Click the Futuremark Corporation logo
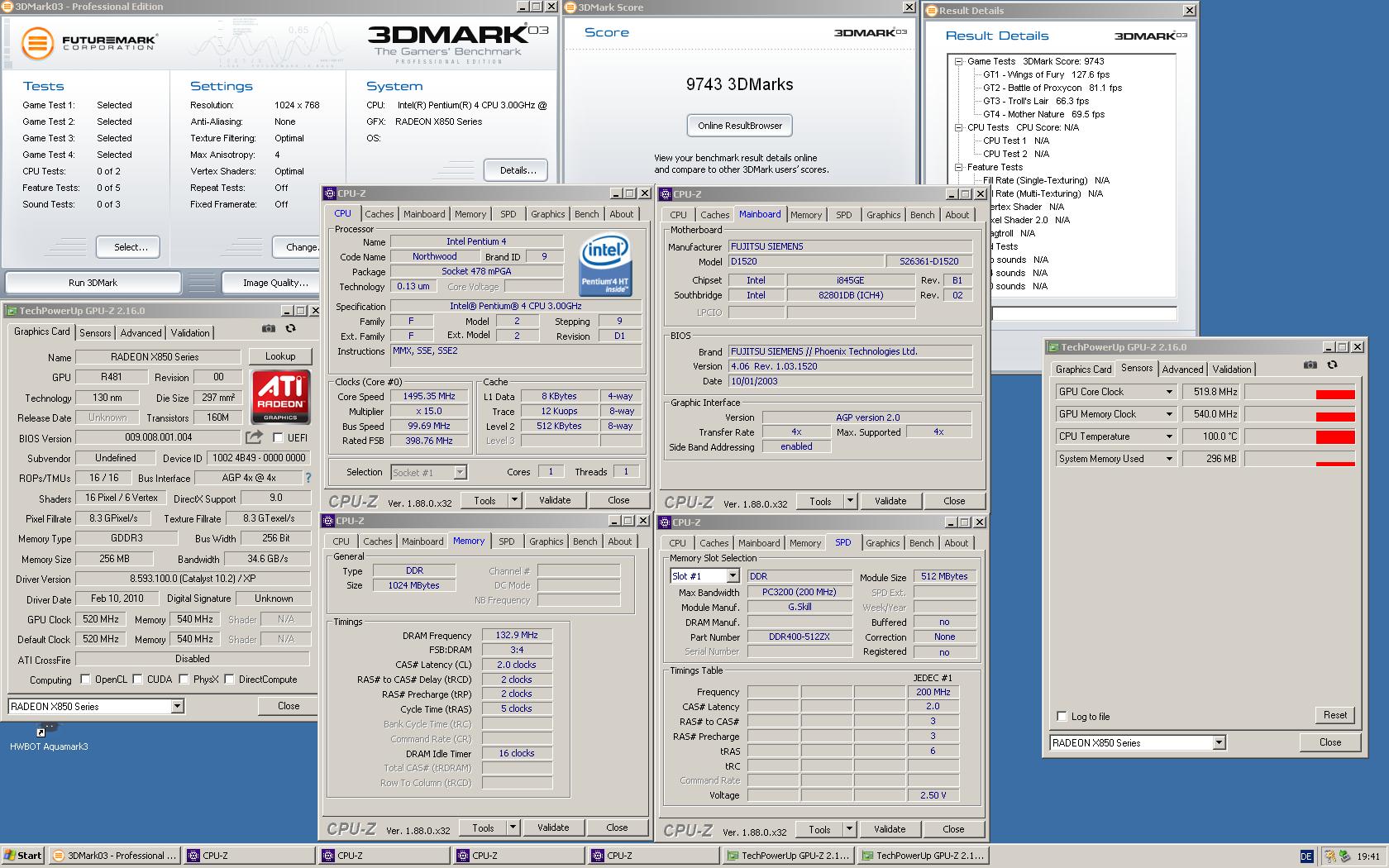 (x=88, y=43)
